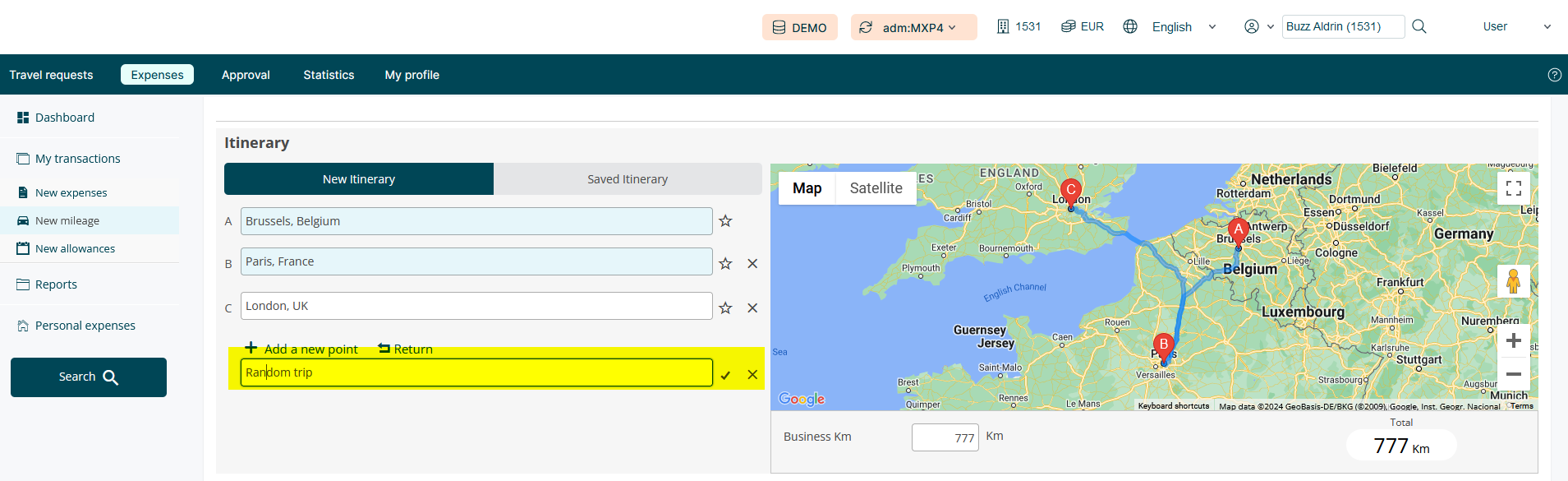Zoom in on the map
Screen dimensions: 1568x481
[x=1513, y=340]
